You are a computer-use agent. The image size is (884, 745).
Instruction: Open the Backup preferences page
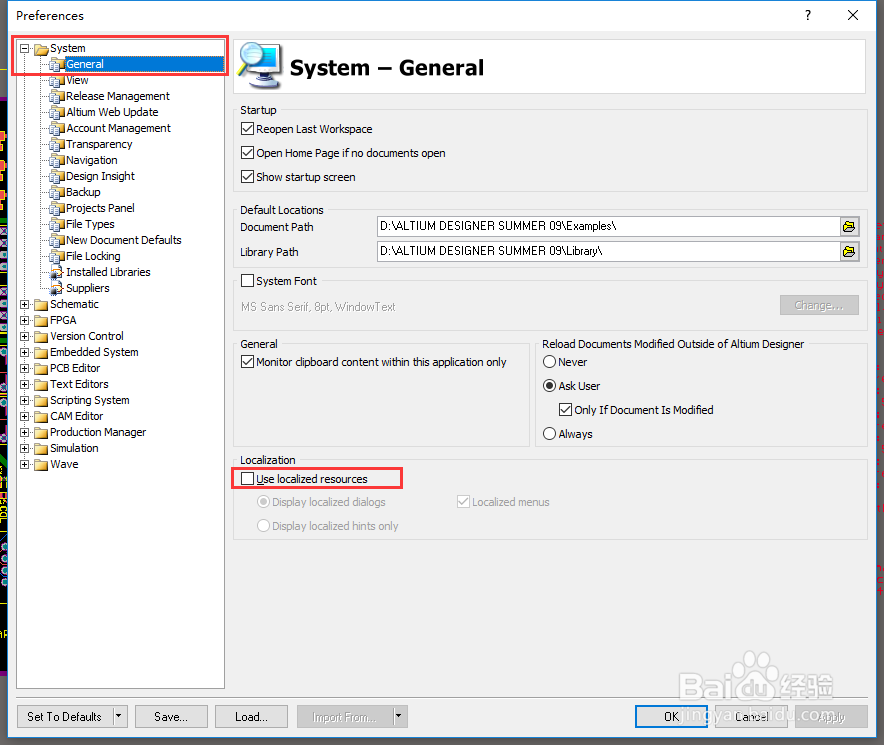83,192
